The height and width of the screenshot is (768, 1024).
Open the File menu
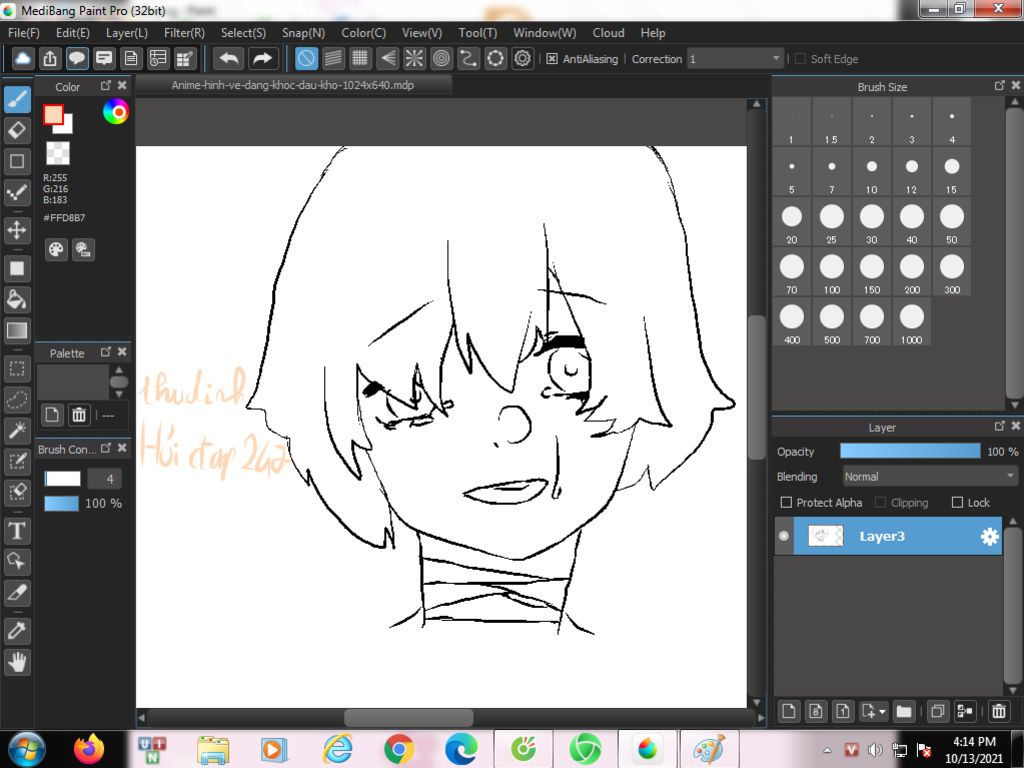[x=24, y=33]
